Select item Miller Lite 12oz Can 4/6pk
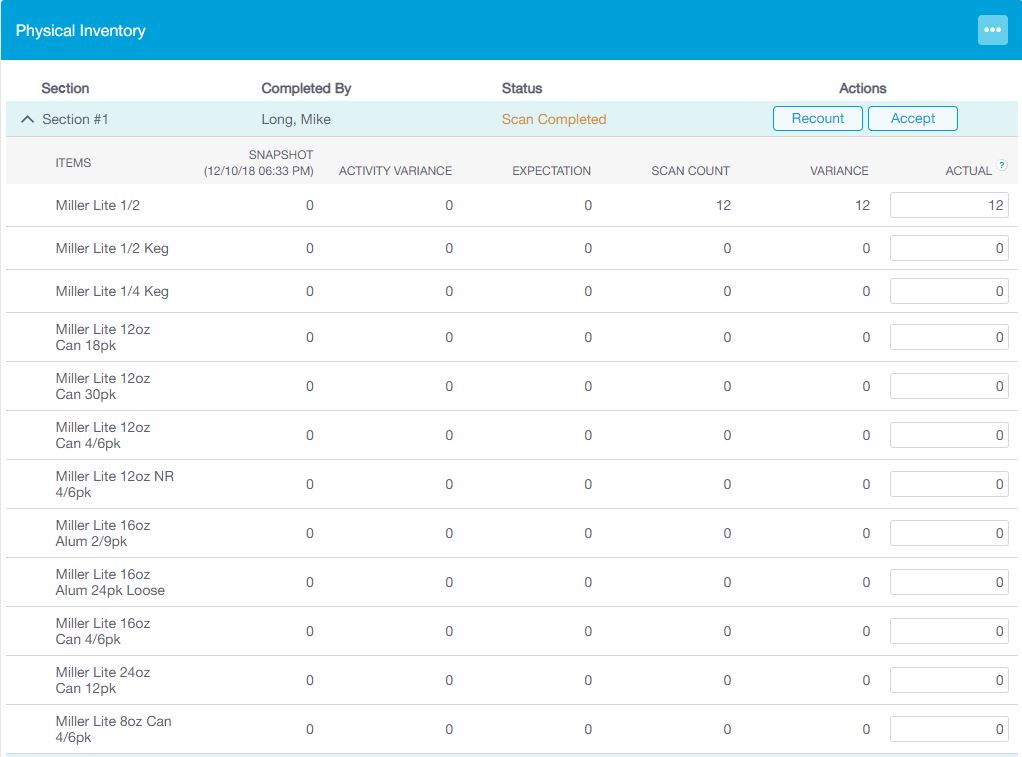1022x757 pixels. tap(103, 435)
